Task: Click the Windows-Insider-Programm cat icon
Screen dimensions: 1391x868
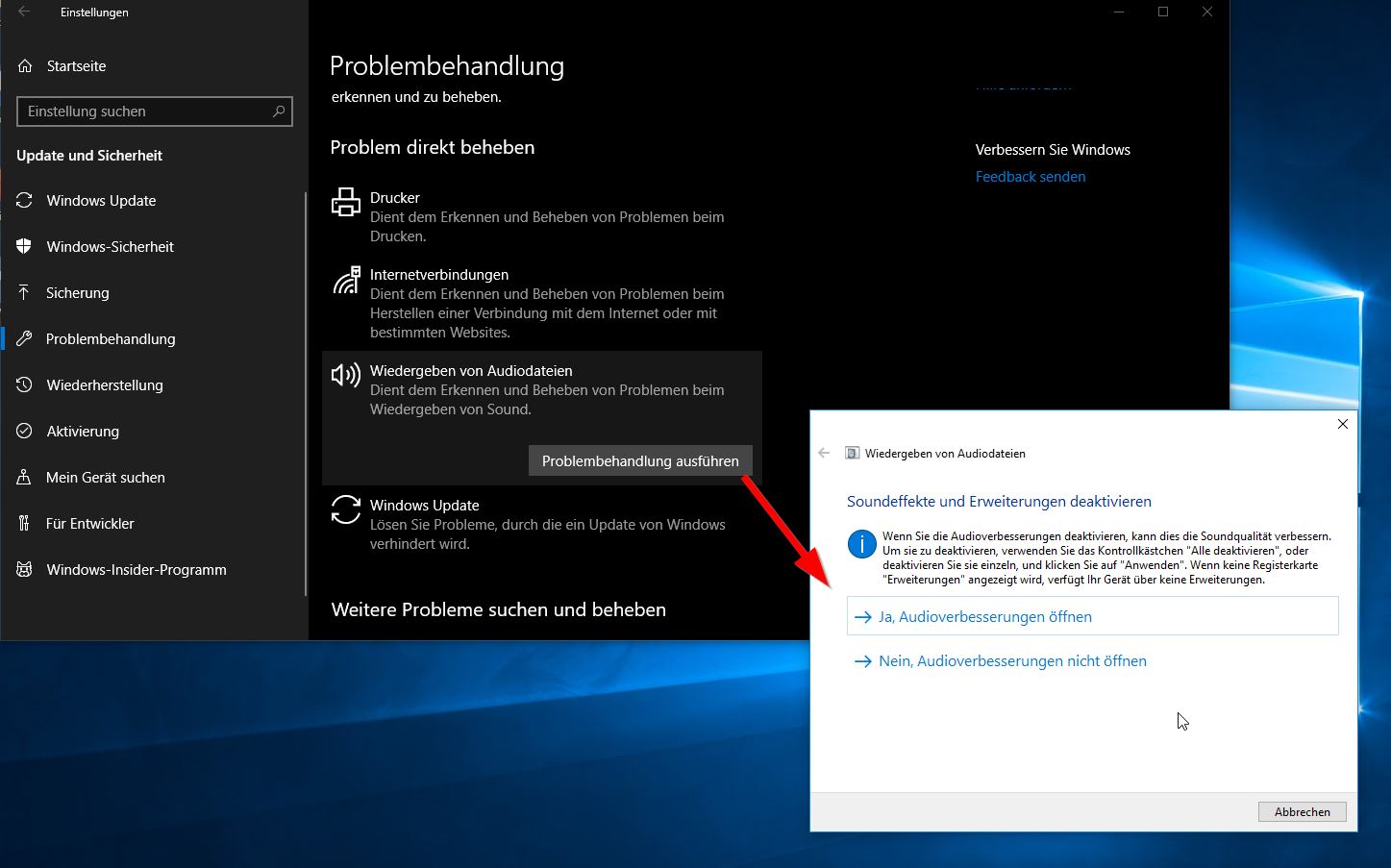Action: [25, 570]
